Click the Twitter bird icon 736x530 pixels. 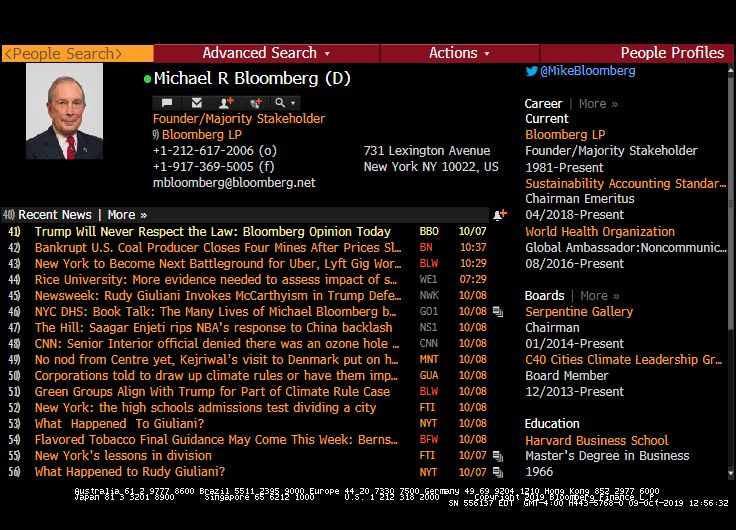coord(531,71)
